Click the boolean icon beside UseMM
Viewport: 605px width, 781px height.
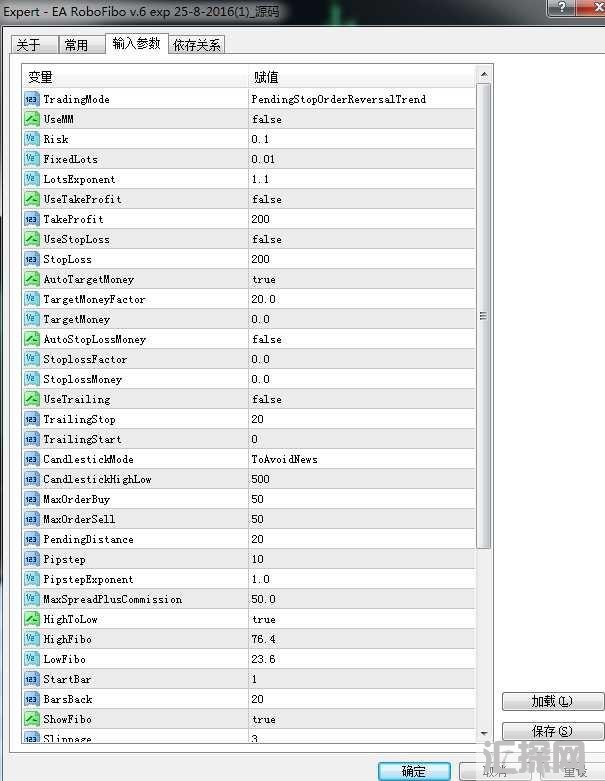(x=31, y=119)
